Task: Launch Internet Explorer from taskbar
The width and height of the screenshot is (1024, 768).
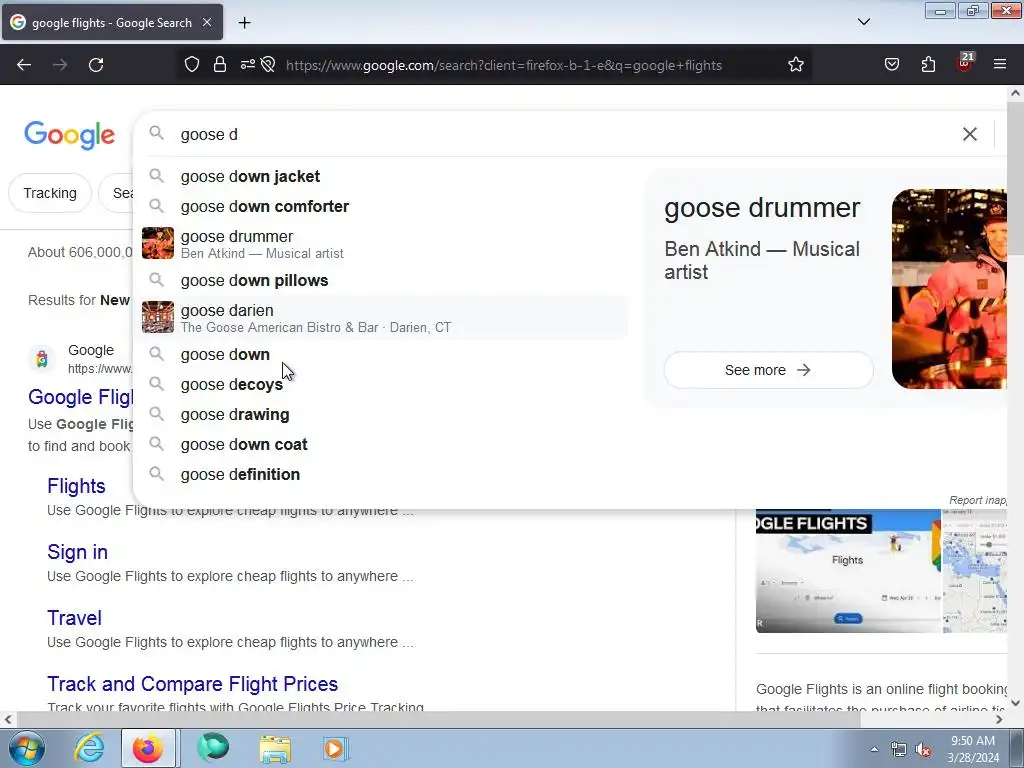Action: pyautogui.click(x=89, y=748)
